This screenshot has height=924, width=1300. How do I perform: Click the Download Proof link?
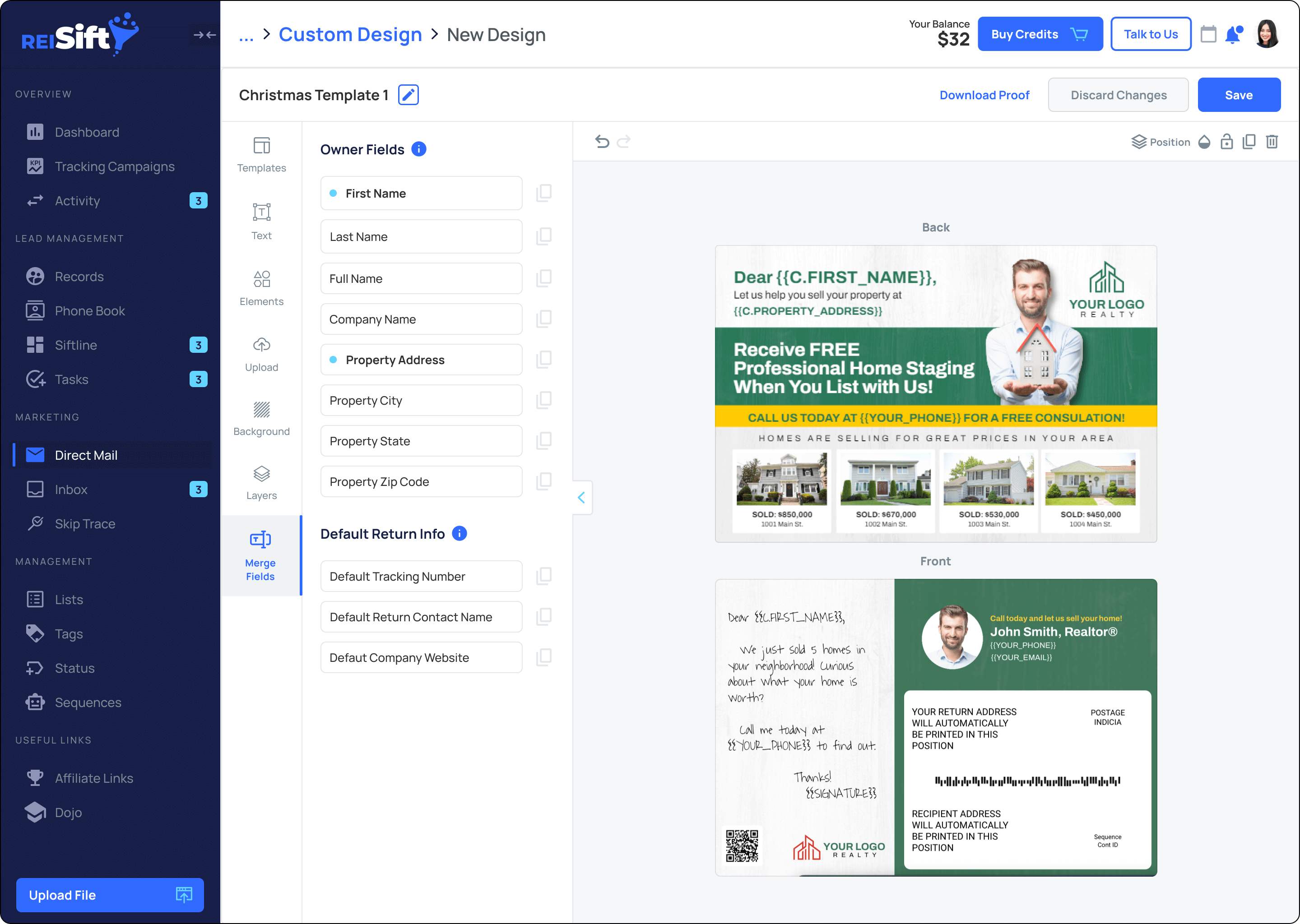pyautogui.click(x=984, y=95)
